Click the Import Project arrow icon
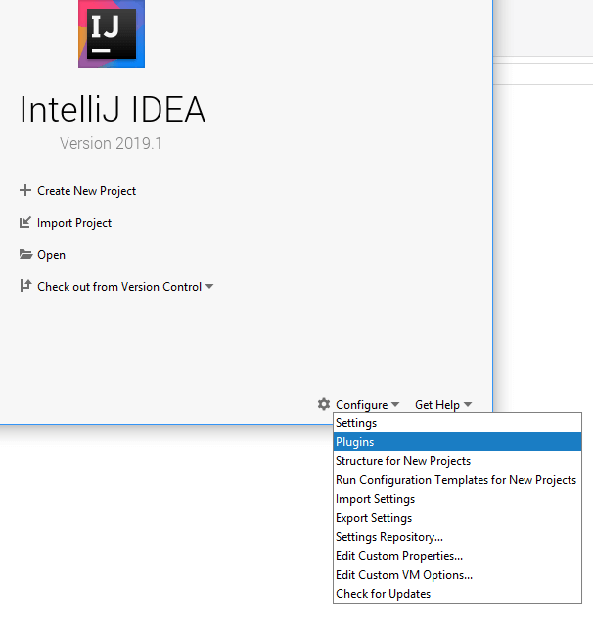 (x=25, y=223)
